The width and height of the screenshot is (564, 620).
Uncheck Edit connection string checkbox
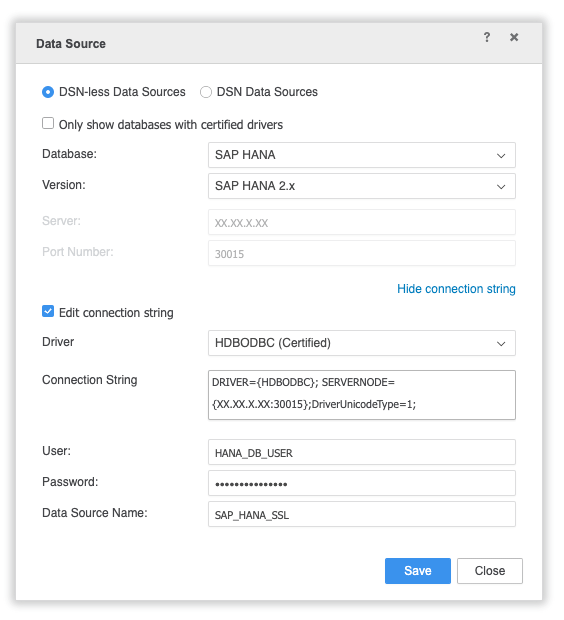coord(48,312)
